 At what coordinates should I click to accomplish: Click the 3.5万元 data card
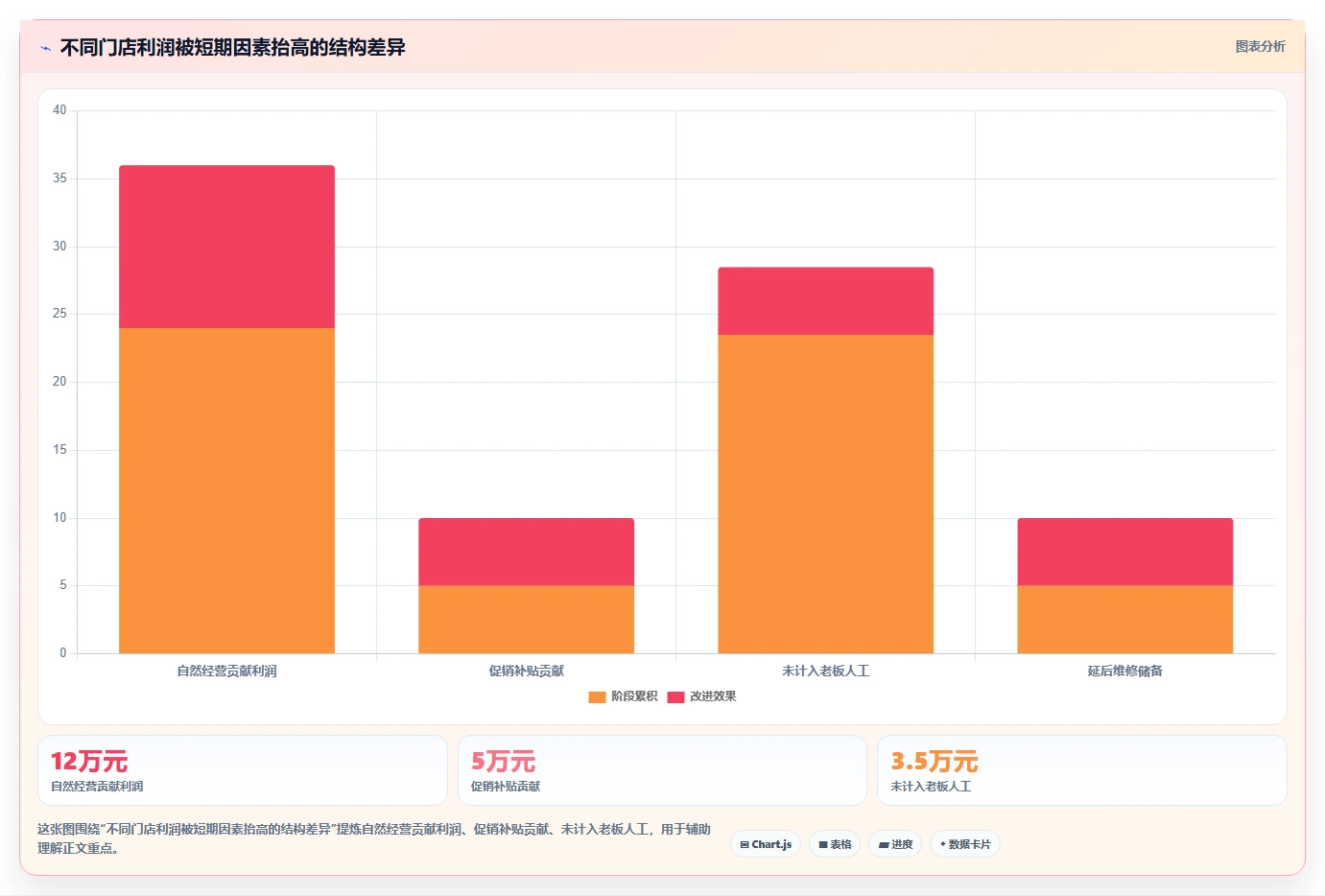tap(1082, 770)
